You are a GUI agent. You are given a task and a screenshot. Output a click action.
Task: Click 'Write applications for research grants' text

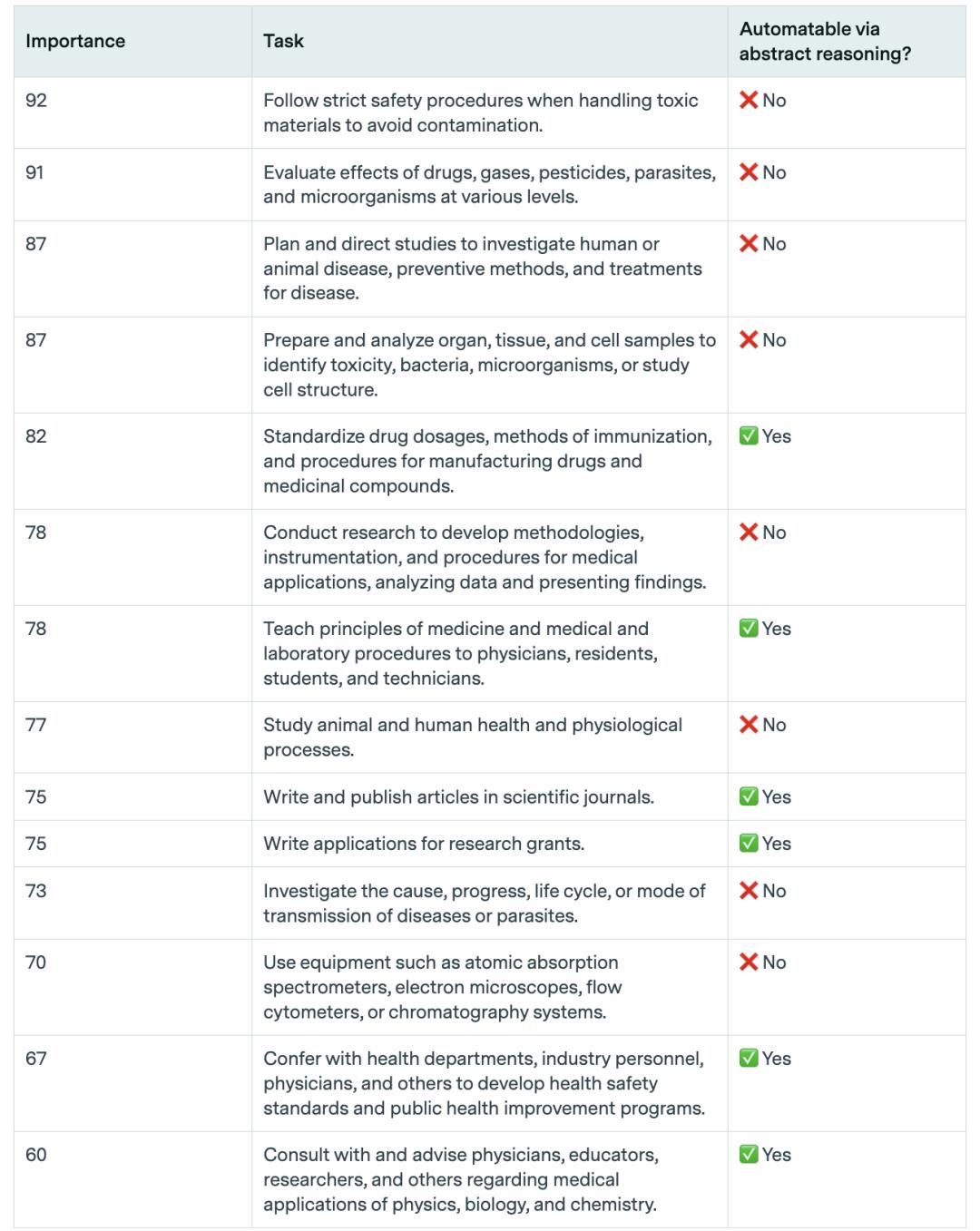(424, 844)
